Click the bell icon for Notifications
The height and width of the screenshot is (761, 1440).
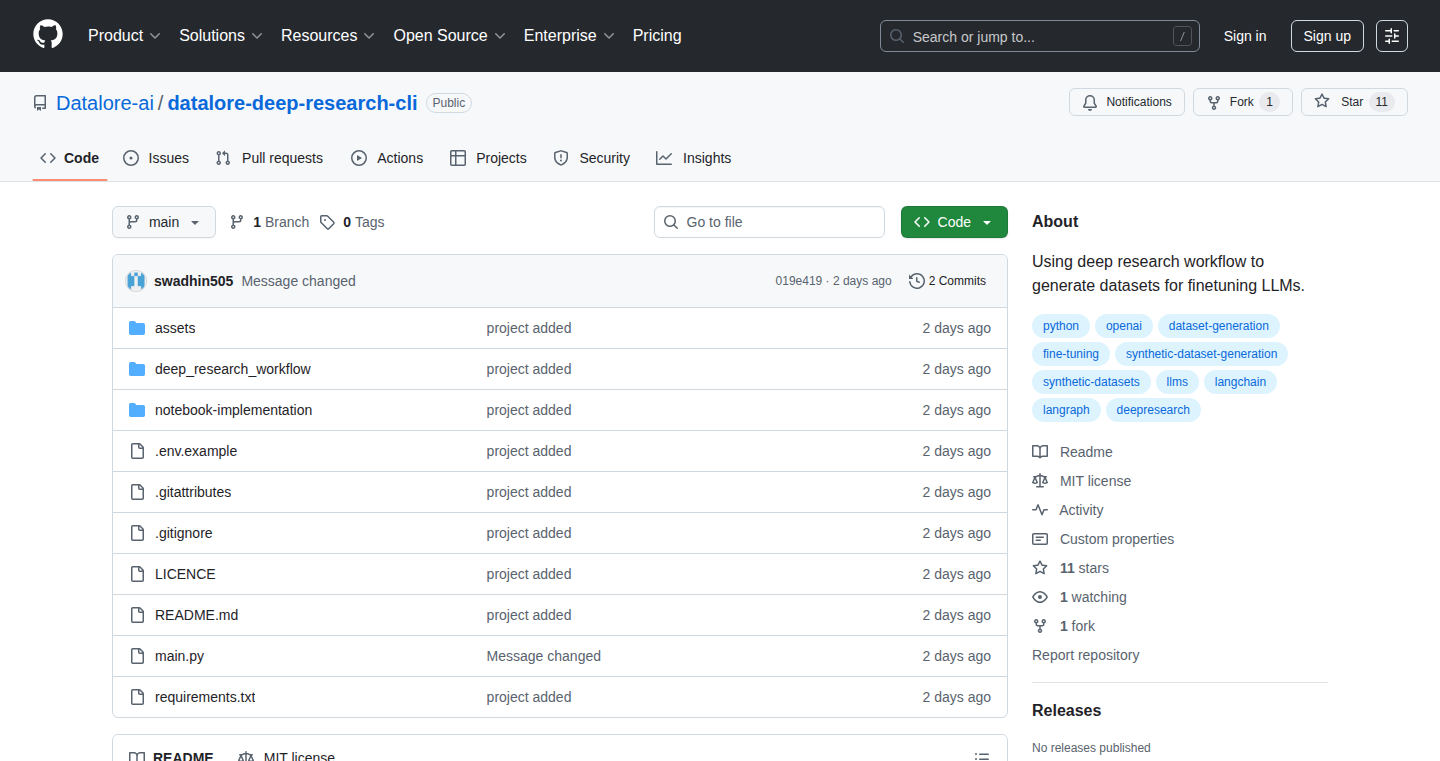1090,102
